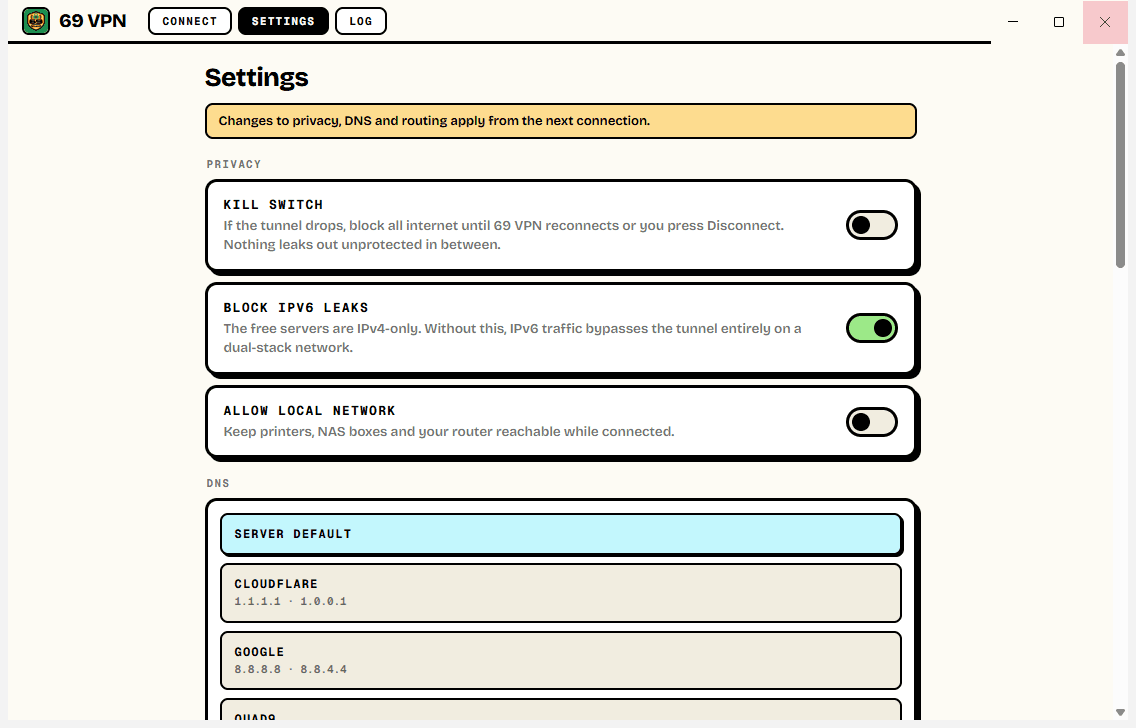Minimize the 69 VPN window
Image resolution: width=1136 pixels, height=728 pixels.
coord(1013,22)
